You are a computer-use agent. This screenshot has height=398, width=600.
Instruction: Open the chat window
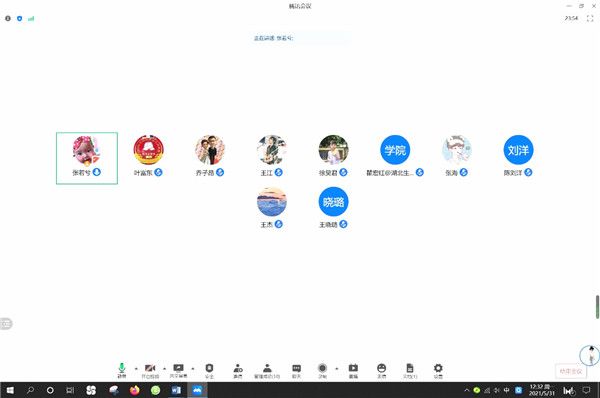[x=296, y=370]
